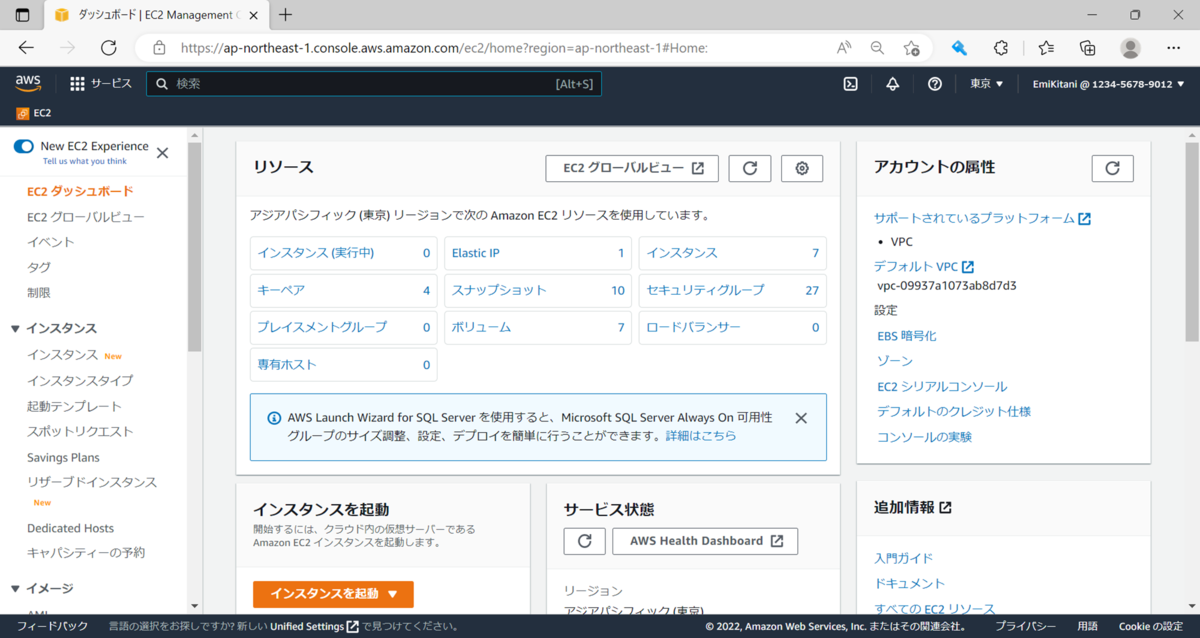
Task: Go back with the browser back arrow
Action: coord(26,48)
